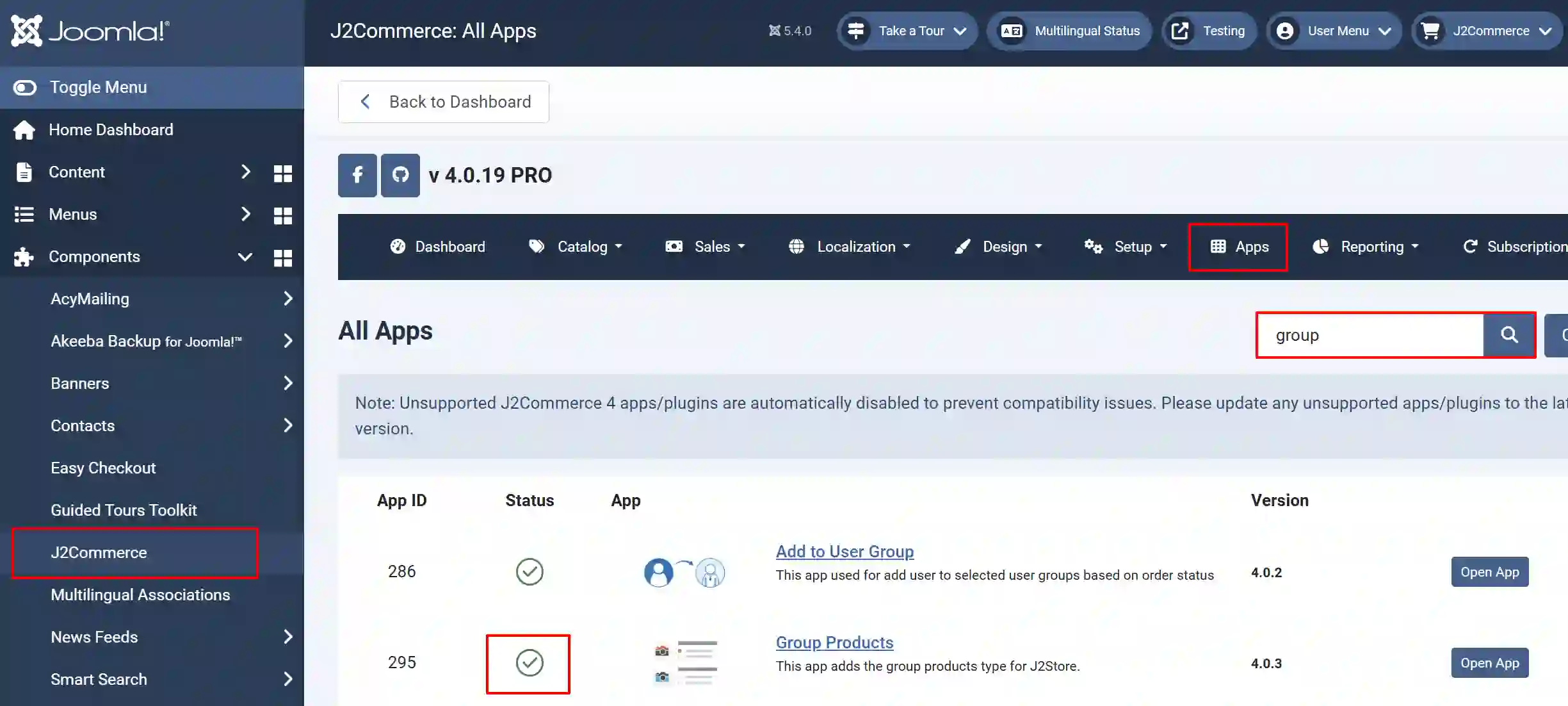Viewport: 1568px width, 706px height.
Task: Open Content dashboard grid icon
Action: (x=282, y=173)
